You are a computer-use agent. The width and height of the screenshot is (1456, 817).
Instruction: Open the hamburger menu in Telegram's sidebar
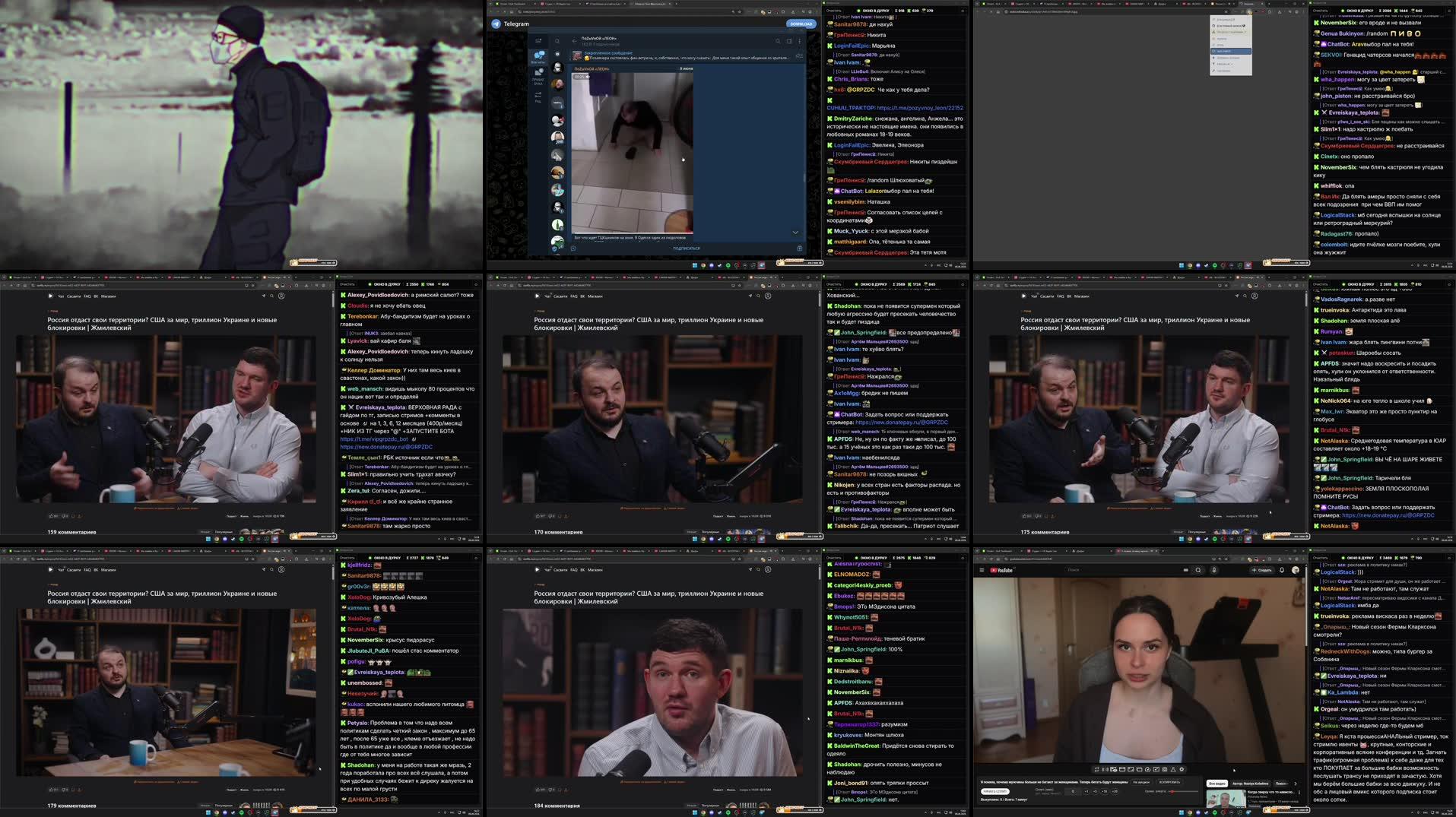click(538, 41)
